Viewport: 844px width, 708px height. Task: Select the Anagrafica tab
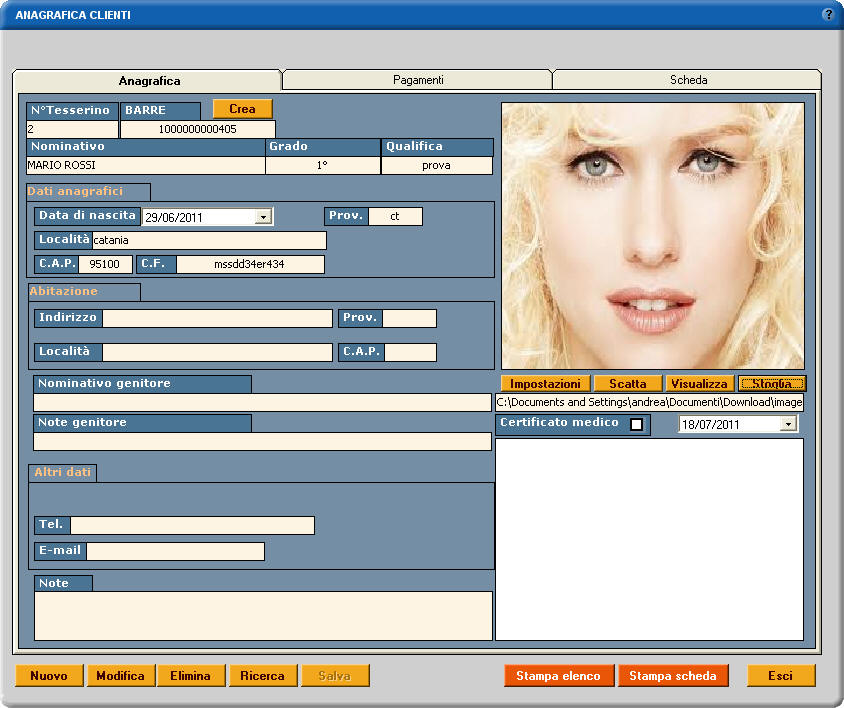click(149, 81)
